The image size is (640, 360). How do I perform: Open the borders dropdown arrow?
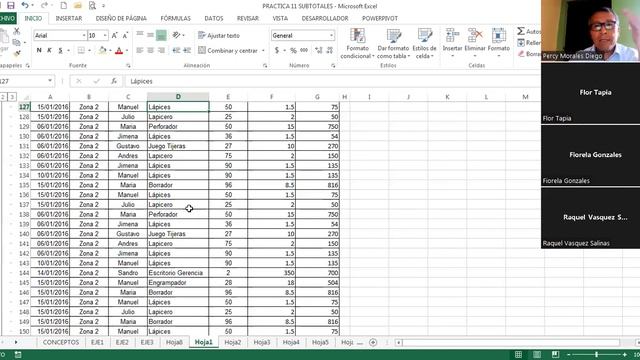(x=89, y=50)
